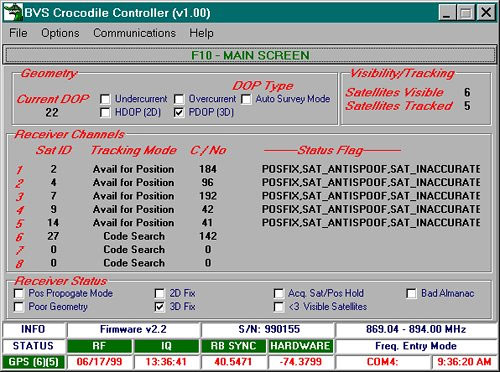Viewport: 500px width, 372px height.
Task: Check the HDOP (2D) option
Action: click(105, 113)
